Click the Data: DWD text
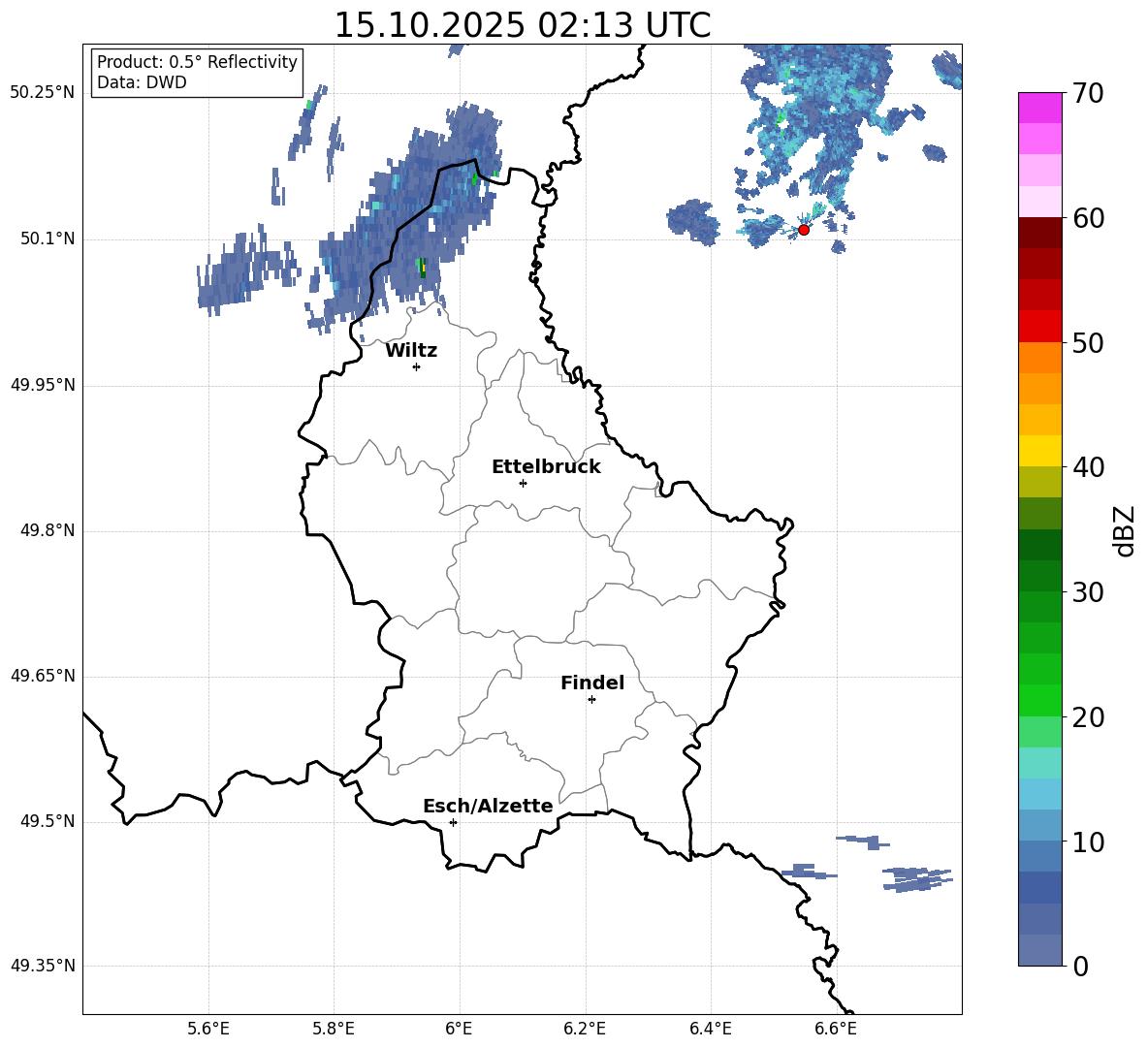This screenshot has height=1048, width=1148. click(142, 82)
